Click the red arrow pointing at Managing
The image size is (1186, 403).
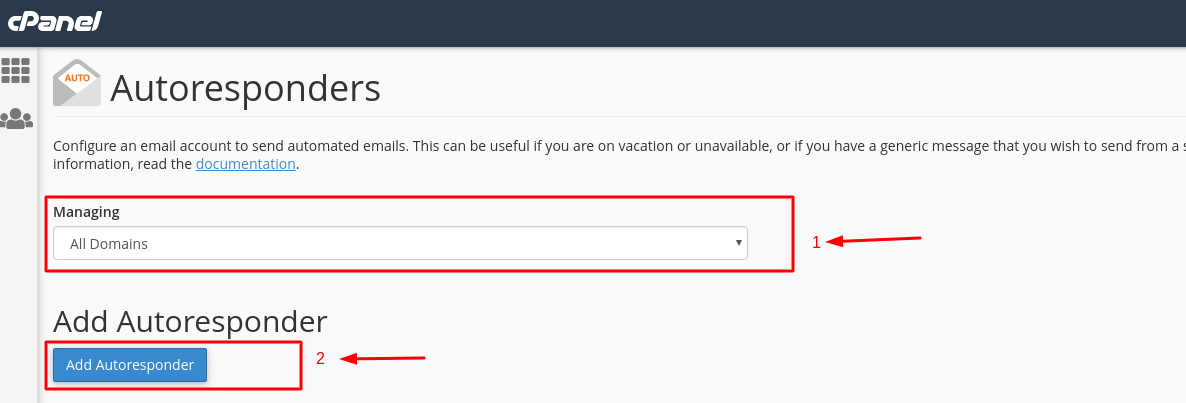click(878, 240)
